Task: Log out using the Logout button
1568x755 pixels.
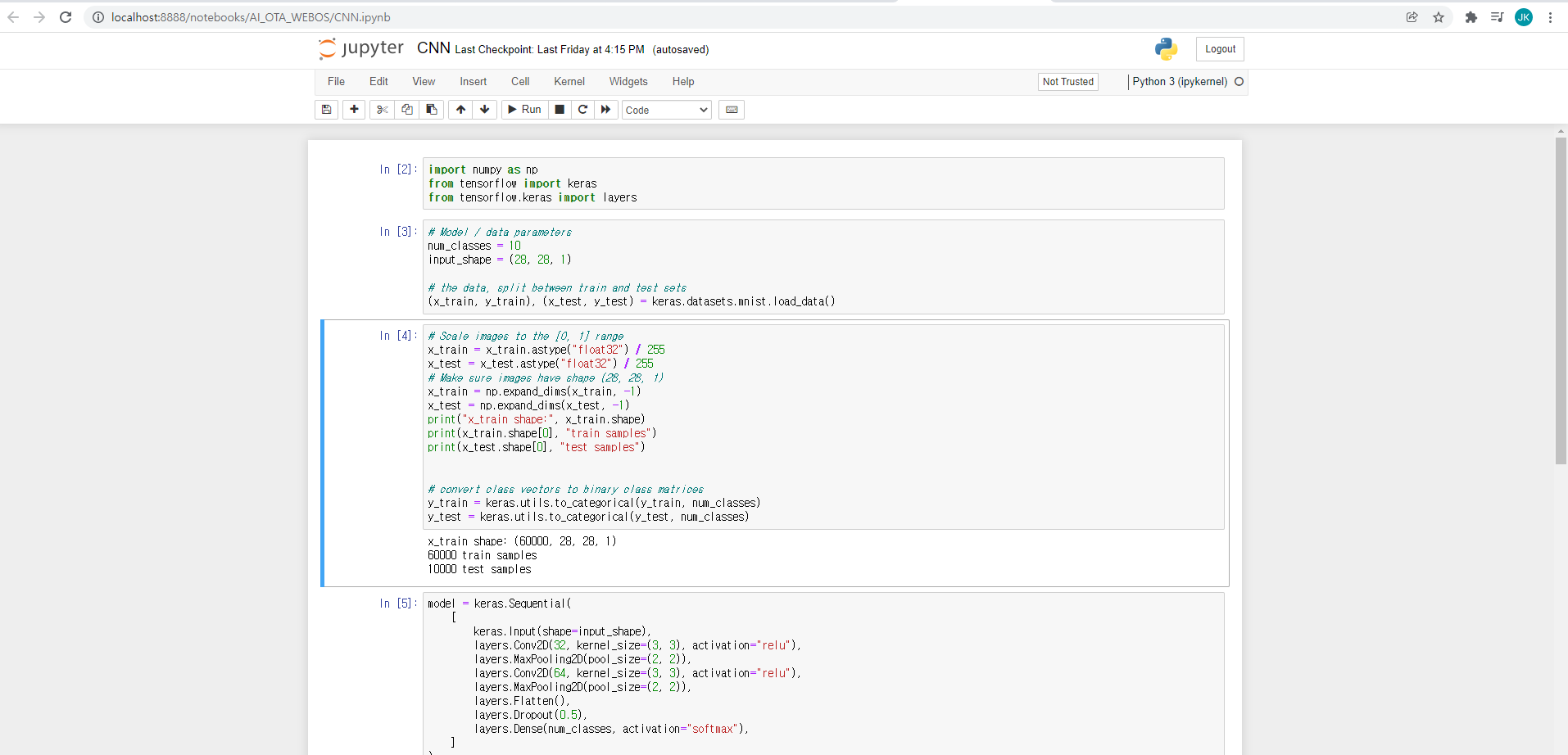Action: coord(1220,48)
